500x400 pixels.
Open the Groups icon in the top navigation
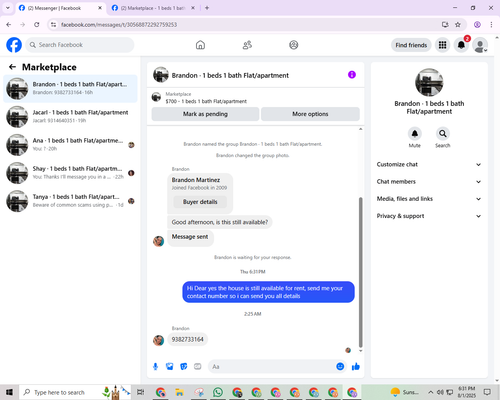point(294,45)
